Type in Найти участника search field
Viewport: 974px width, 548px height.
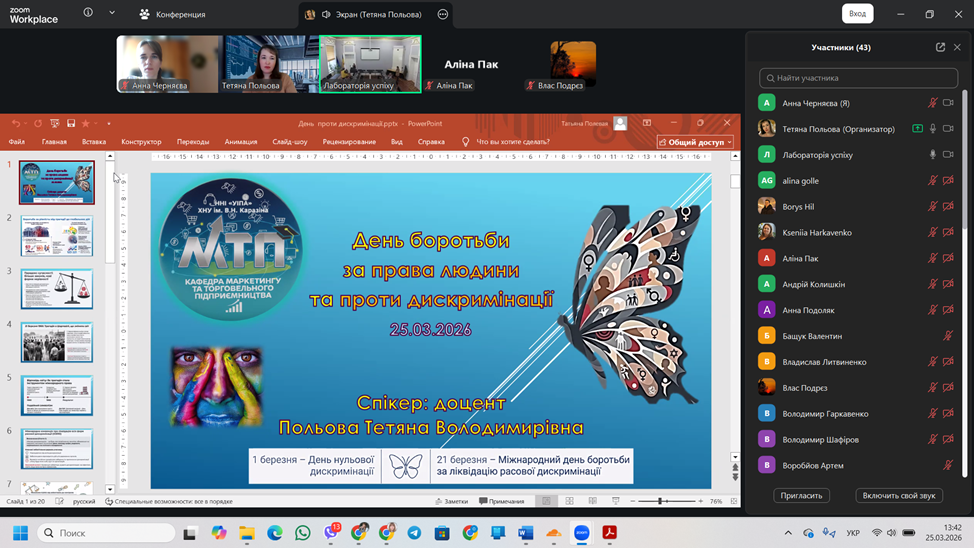(x=858, y=78)
